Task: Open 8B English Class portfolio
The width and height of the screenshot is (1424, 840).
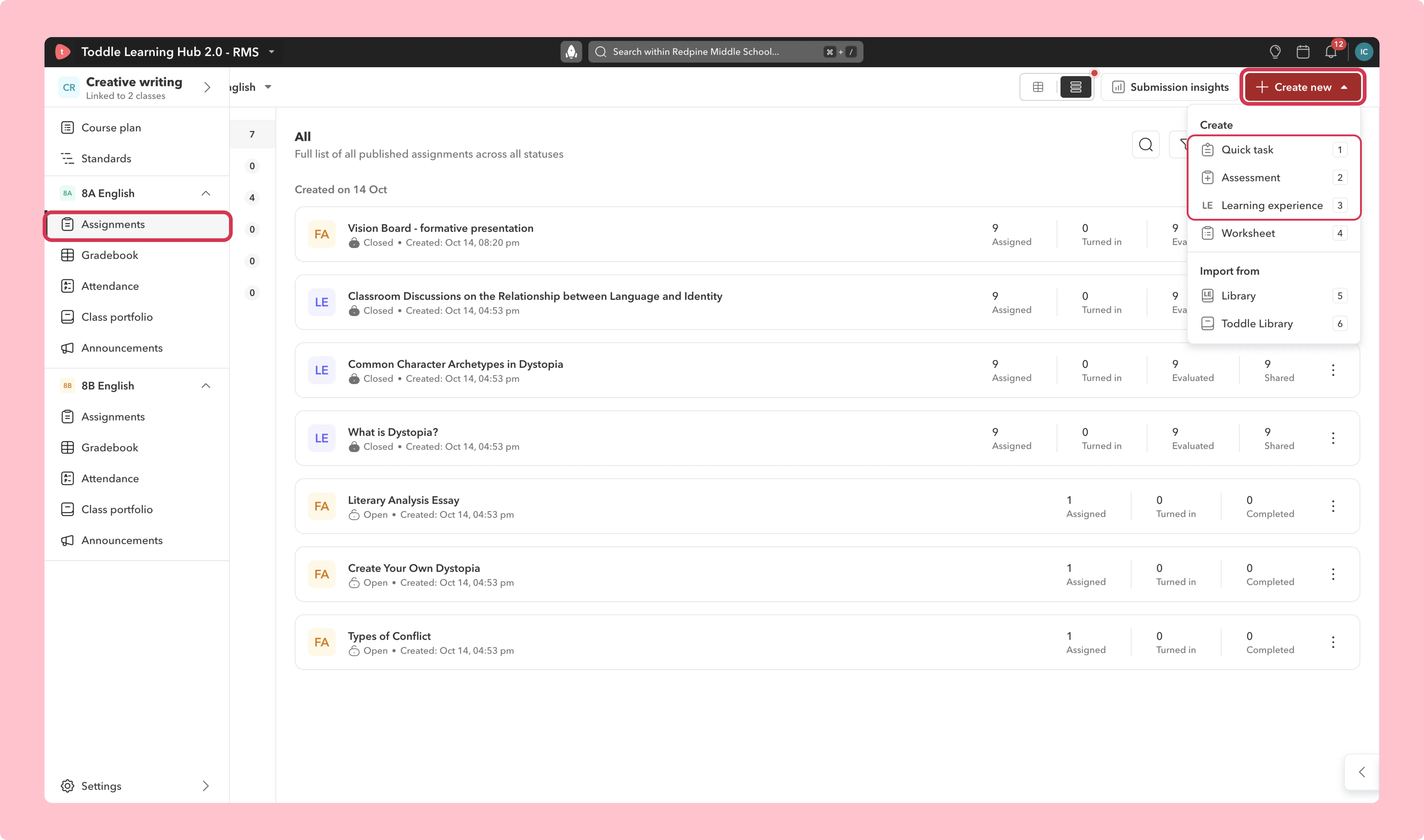Action: point(137,509)
